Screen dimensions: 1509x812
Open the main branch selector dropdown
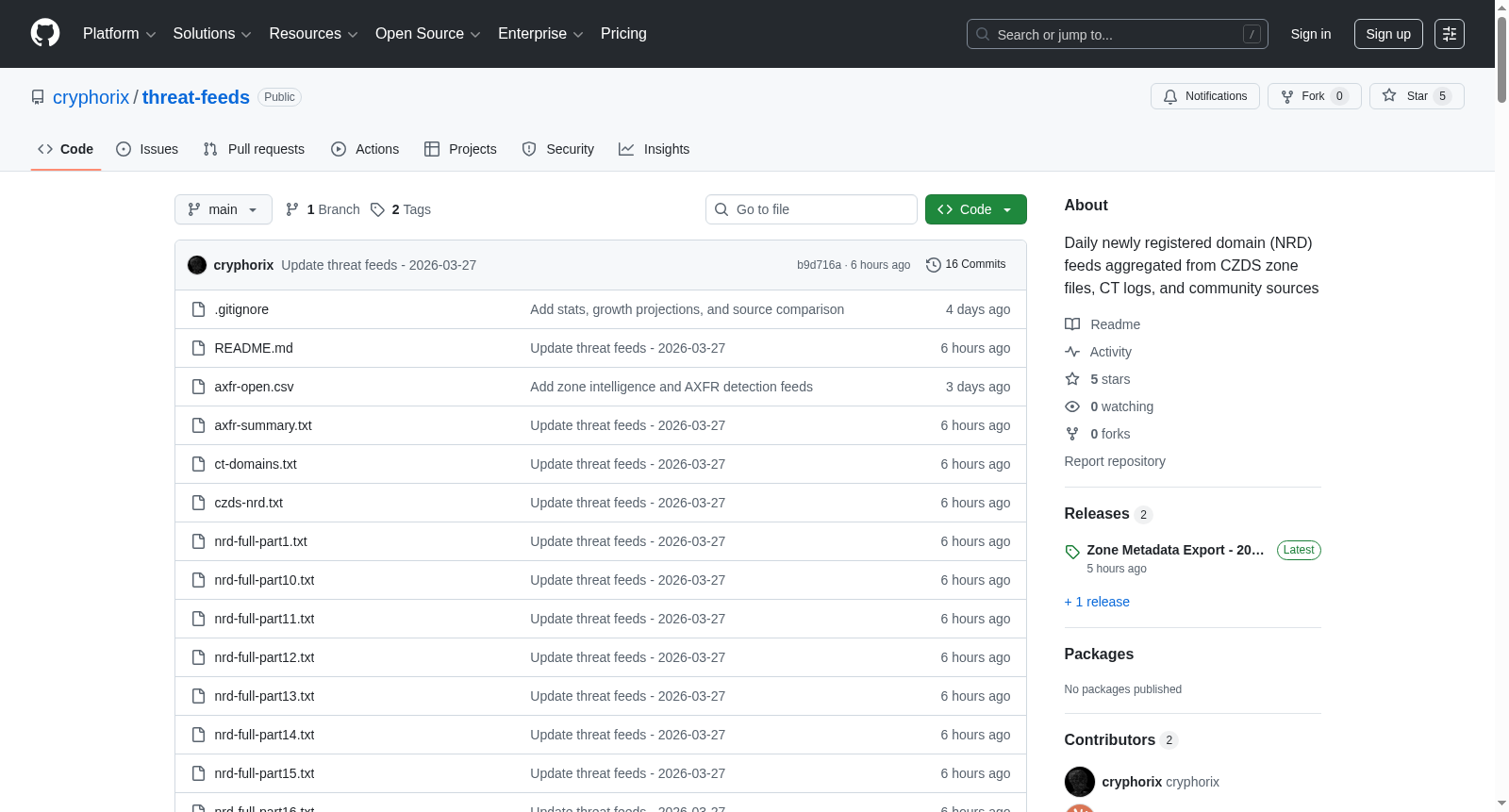pyautogui.click(x=224, y=209)
